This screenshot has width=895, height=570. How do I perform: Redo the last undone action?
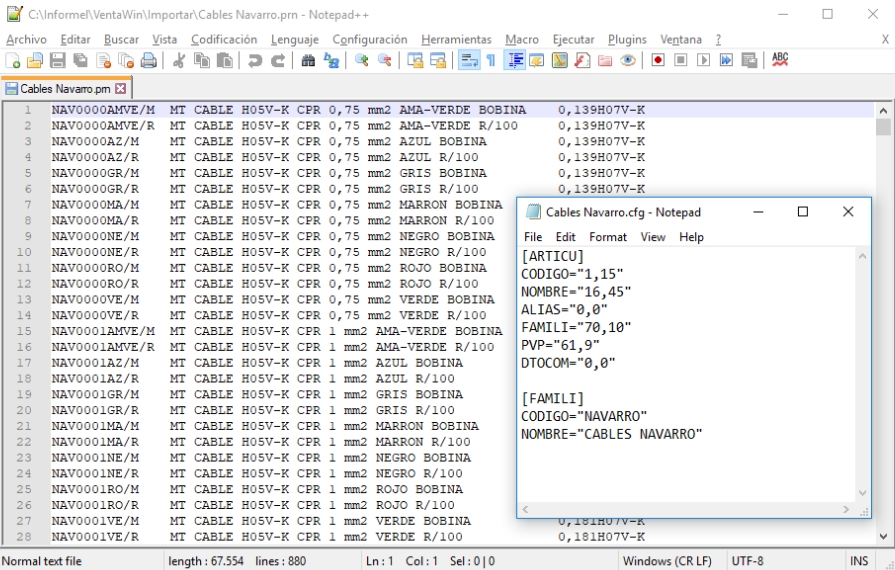point(277,60)
